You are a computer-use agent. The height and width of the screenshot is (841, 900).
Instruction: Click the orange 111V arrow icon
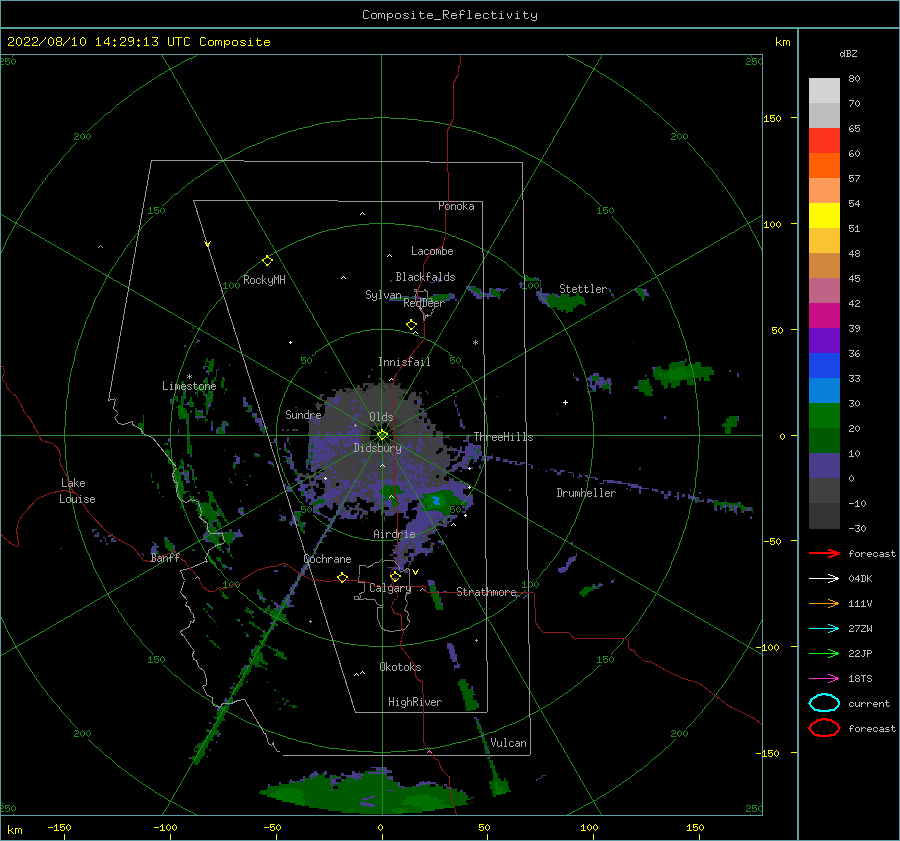(x=824, y=603)
